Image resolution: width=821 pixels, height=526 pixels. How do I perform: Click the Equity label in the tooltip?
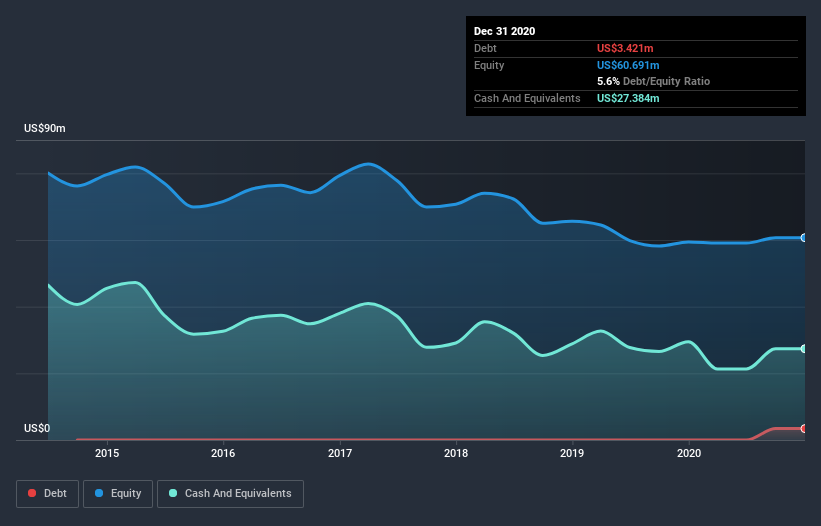[489, 65]
